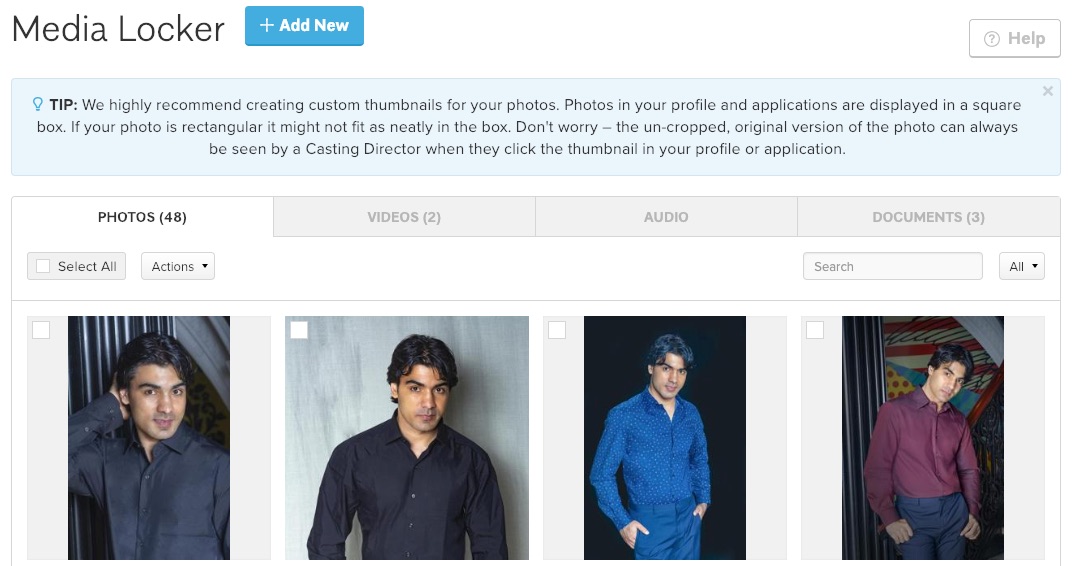The width and height of the screenshot is (1072, 566).
Task: Dismiss the tip banner with X
Action: 1047,91
